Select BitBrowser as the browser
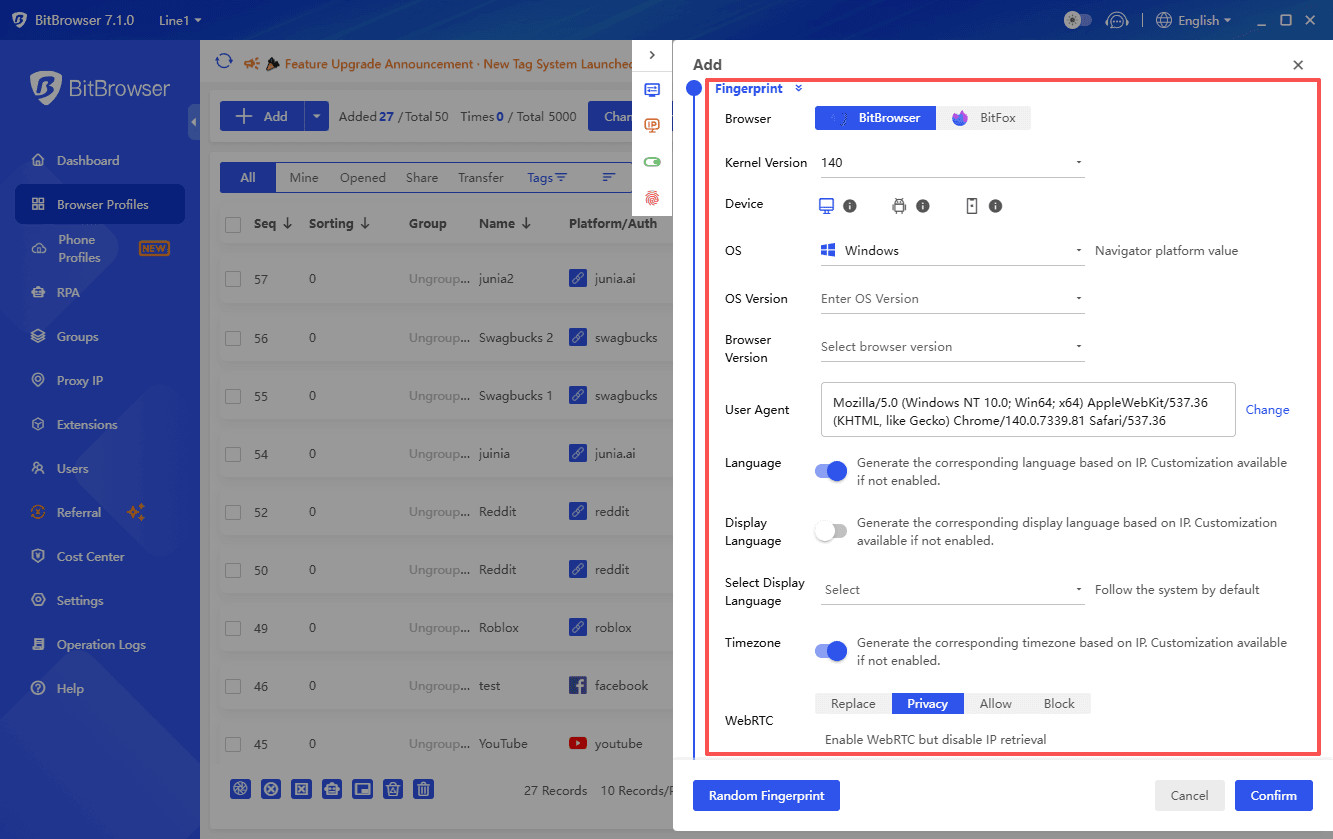1333x839 pixels. (875, 118)
